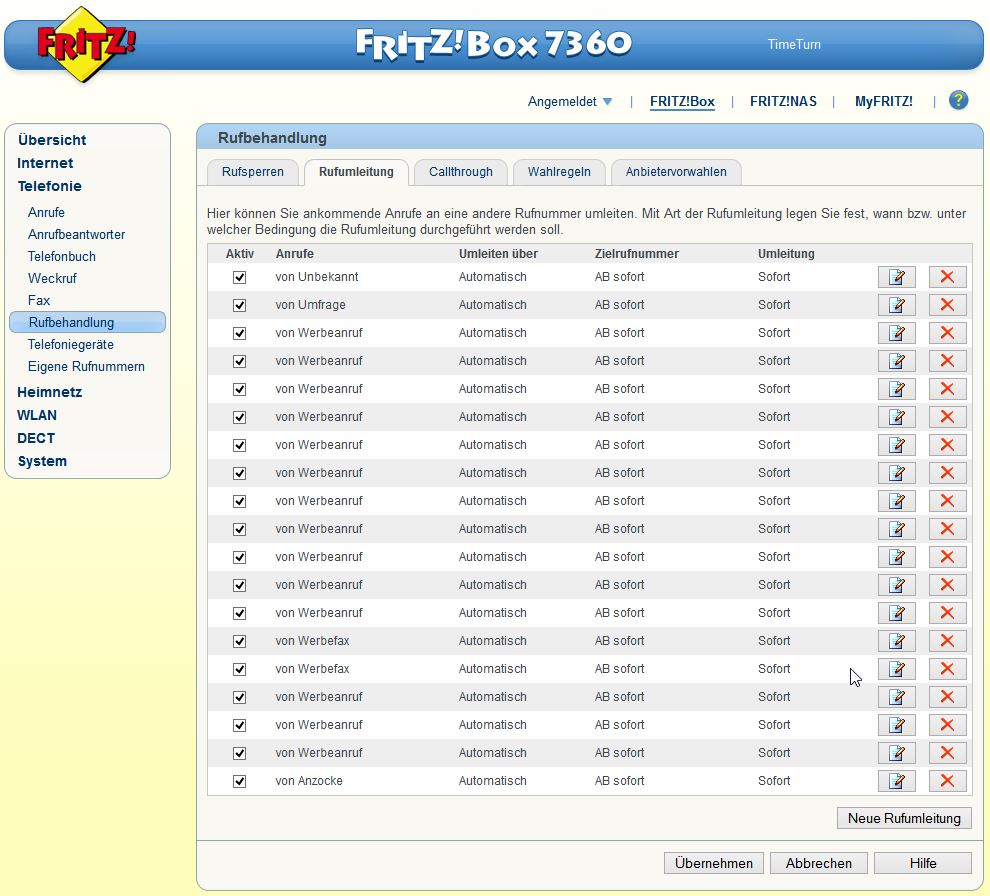Uncheck Aktiv for von Unbekannt
Image resolution: width=990 pixels, height=896 pixels.
tap(239, 277)
